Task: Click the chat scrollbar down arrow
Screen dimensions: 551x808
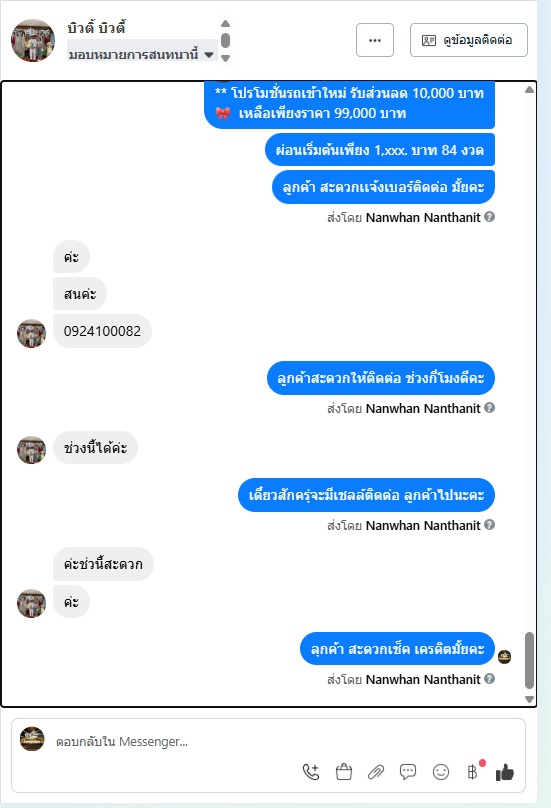Action: [x=529, y=699]
